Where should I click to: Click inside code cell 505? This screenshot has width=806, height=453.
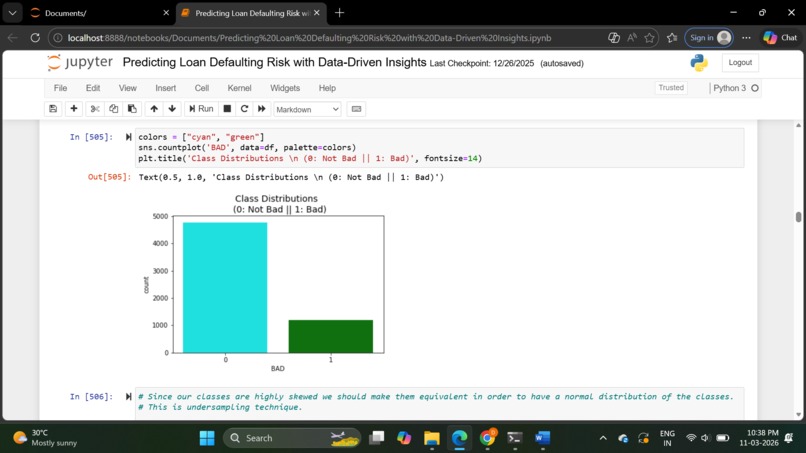(439, 148)
